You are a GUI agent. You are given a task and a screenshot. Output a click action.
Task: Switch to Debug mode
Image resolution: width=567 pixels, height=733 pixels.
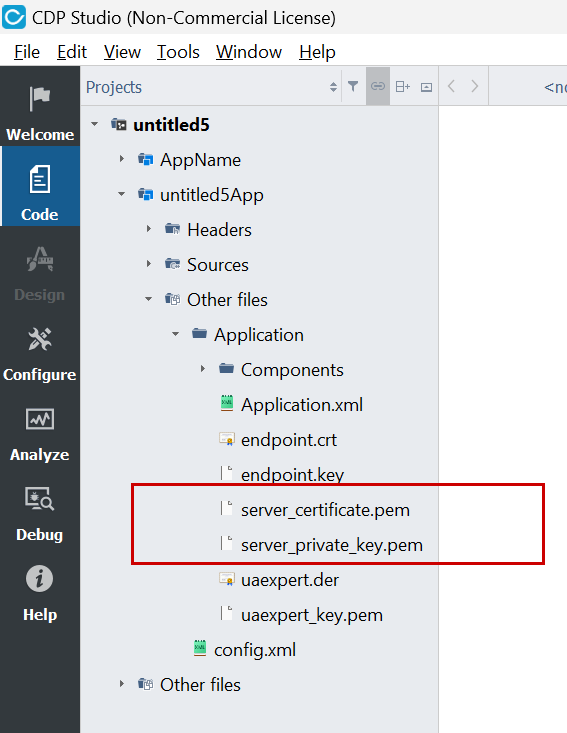40,506
